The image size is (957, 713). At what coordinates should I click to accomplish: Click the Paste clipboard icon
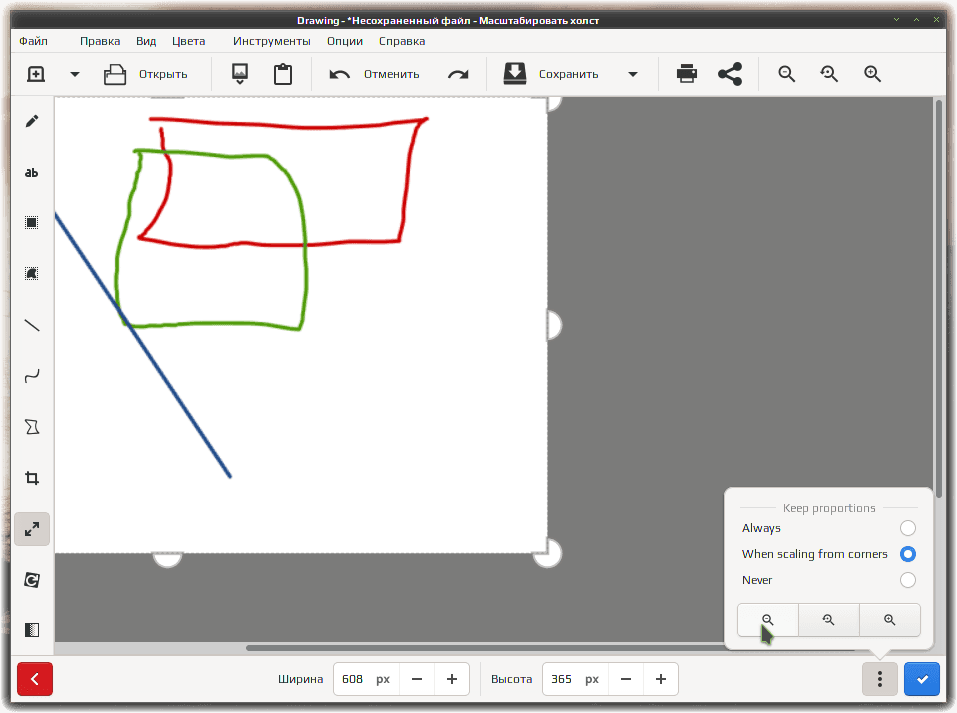(x=283, y=74)
